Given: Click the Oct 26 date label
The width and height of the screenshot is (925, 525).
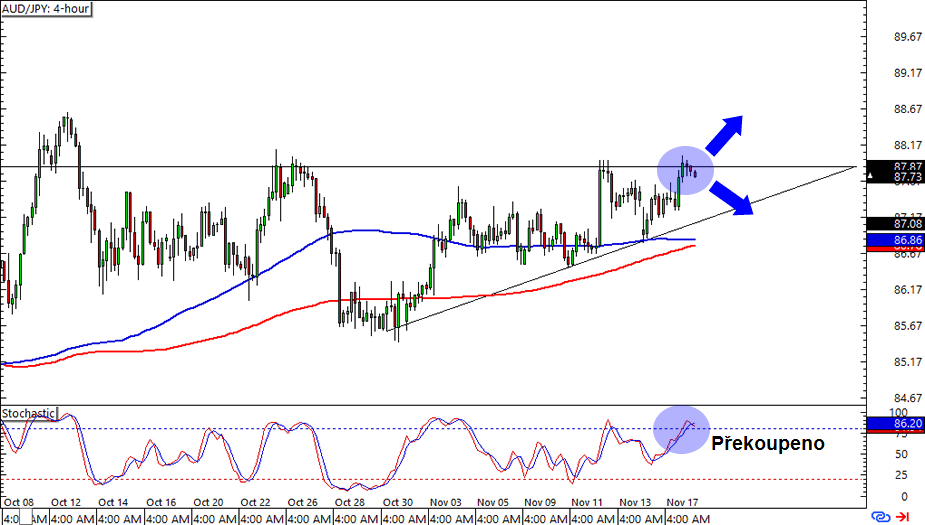Looking at the screenshot, I should 303,503.
